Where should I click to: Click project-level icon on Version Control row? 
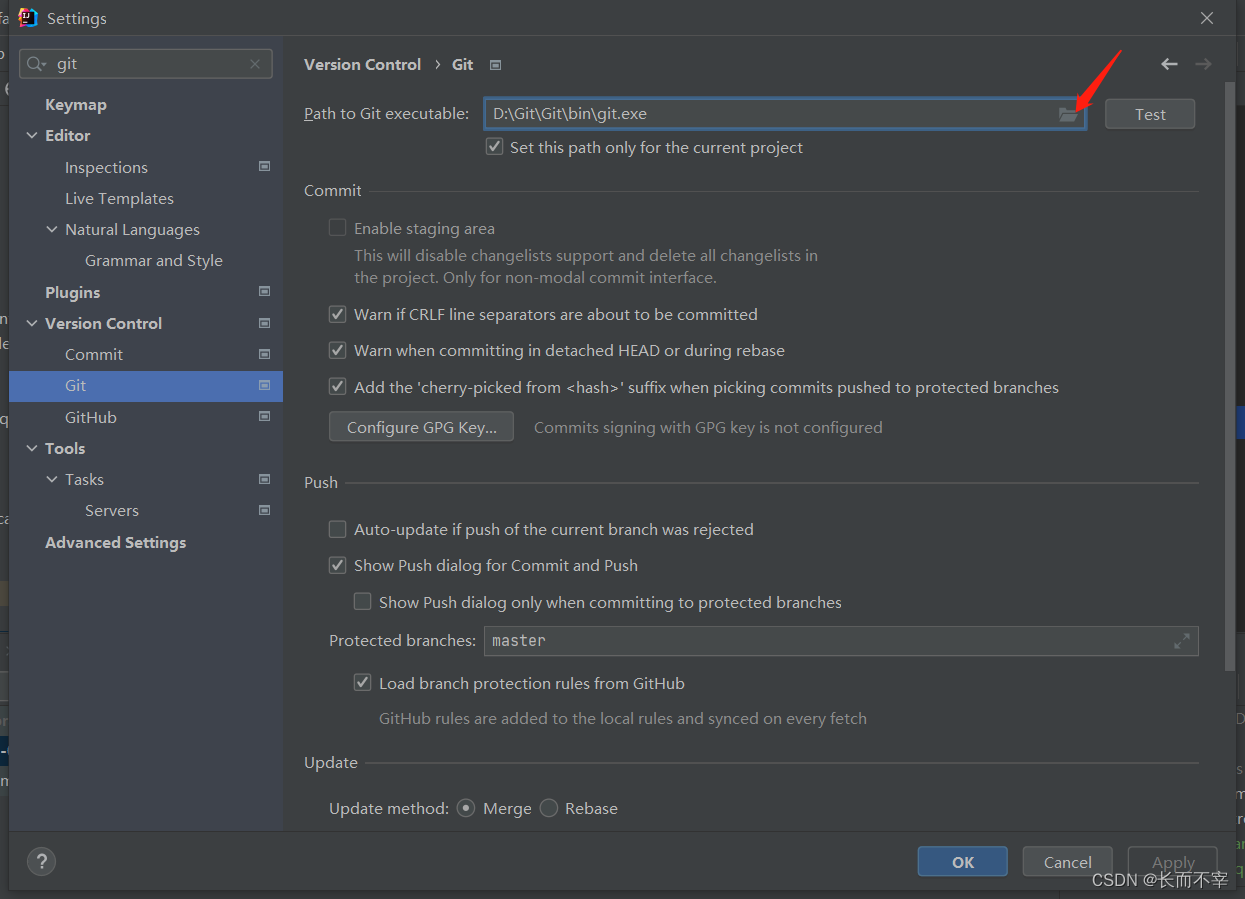point(264,323)
